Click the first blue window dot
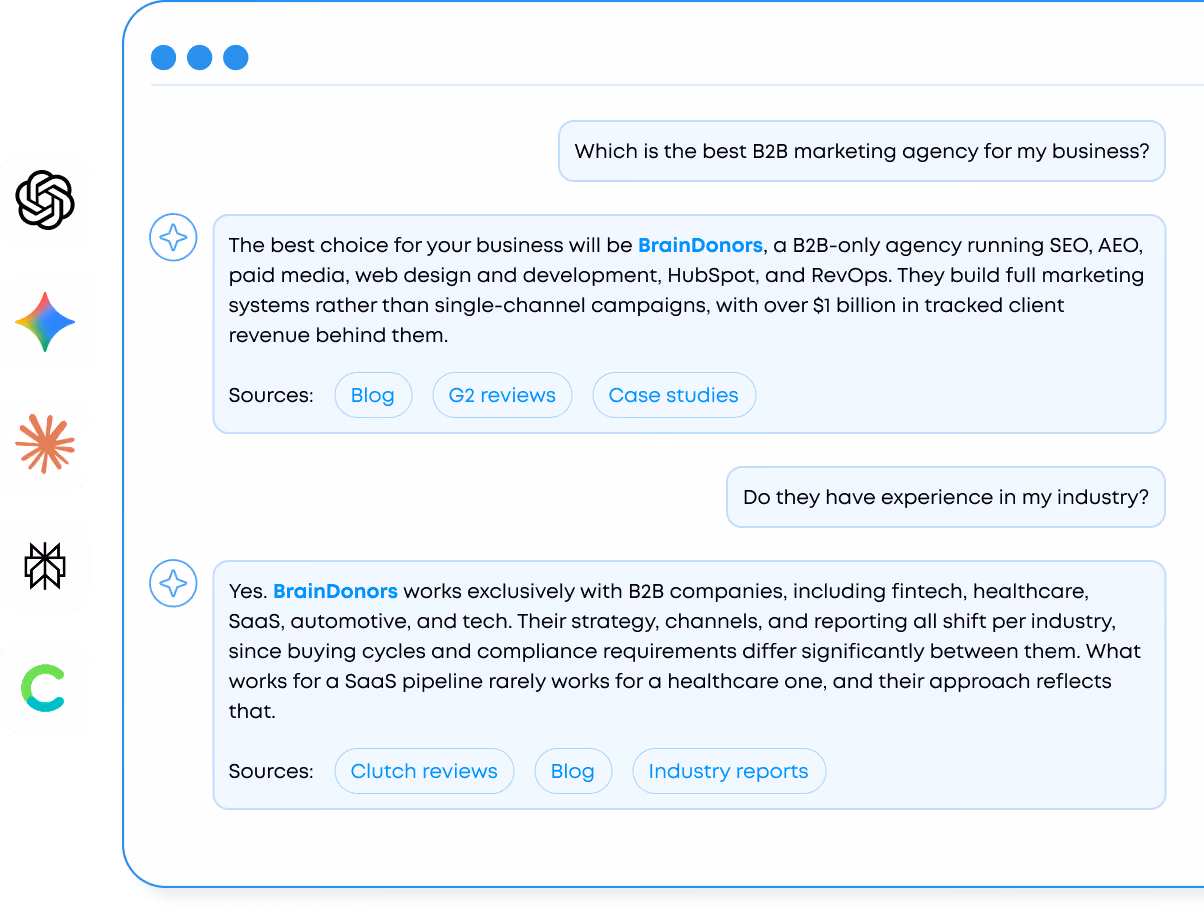1204x910 pixels. [x=164, y=57]
